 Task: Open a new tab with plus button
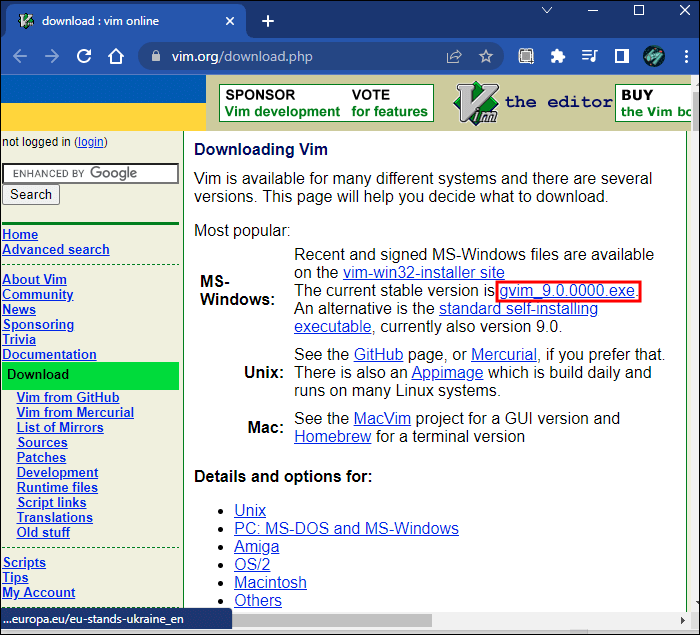point(268,21)
